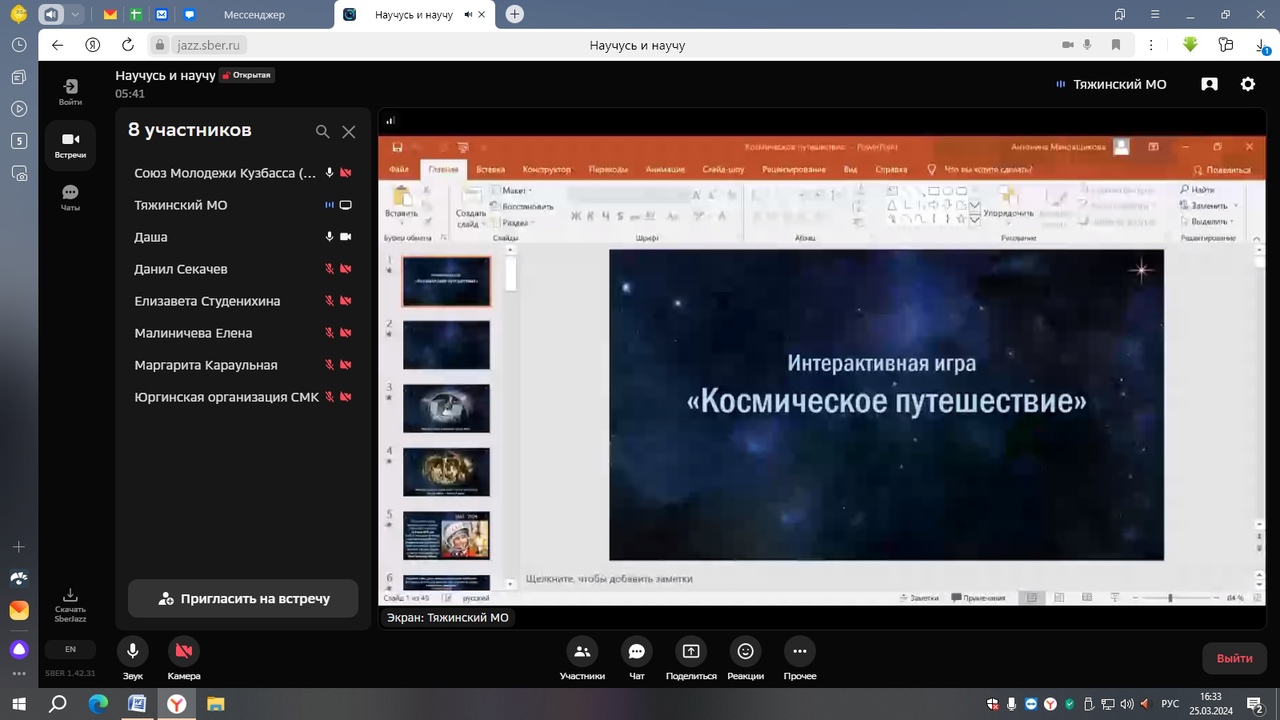Open meeting settings gear icon
Viewport: 1280px width, 720px height.
coord(1248,84)
